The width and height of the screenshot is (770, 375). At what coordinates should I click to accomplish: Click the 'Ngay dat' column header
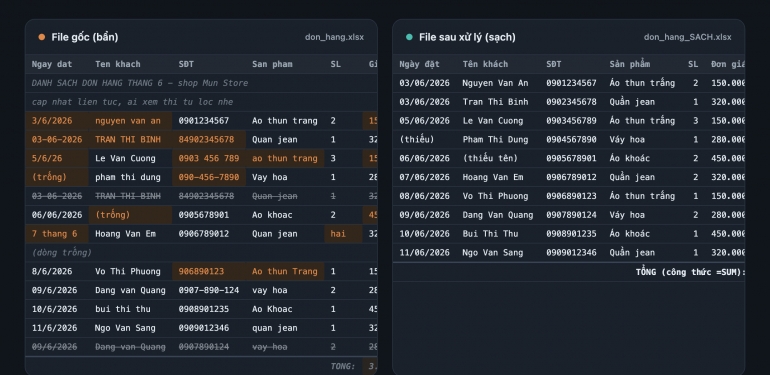pyautogui.click(x=52, y=64)
